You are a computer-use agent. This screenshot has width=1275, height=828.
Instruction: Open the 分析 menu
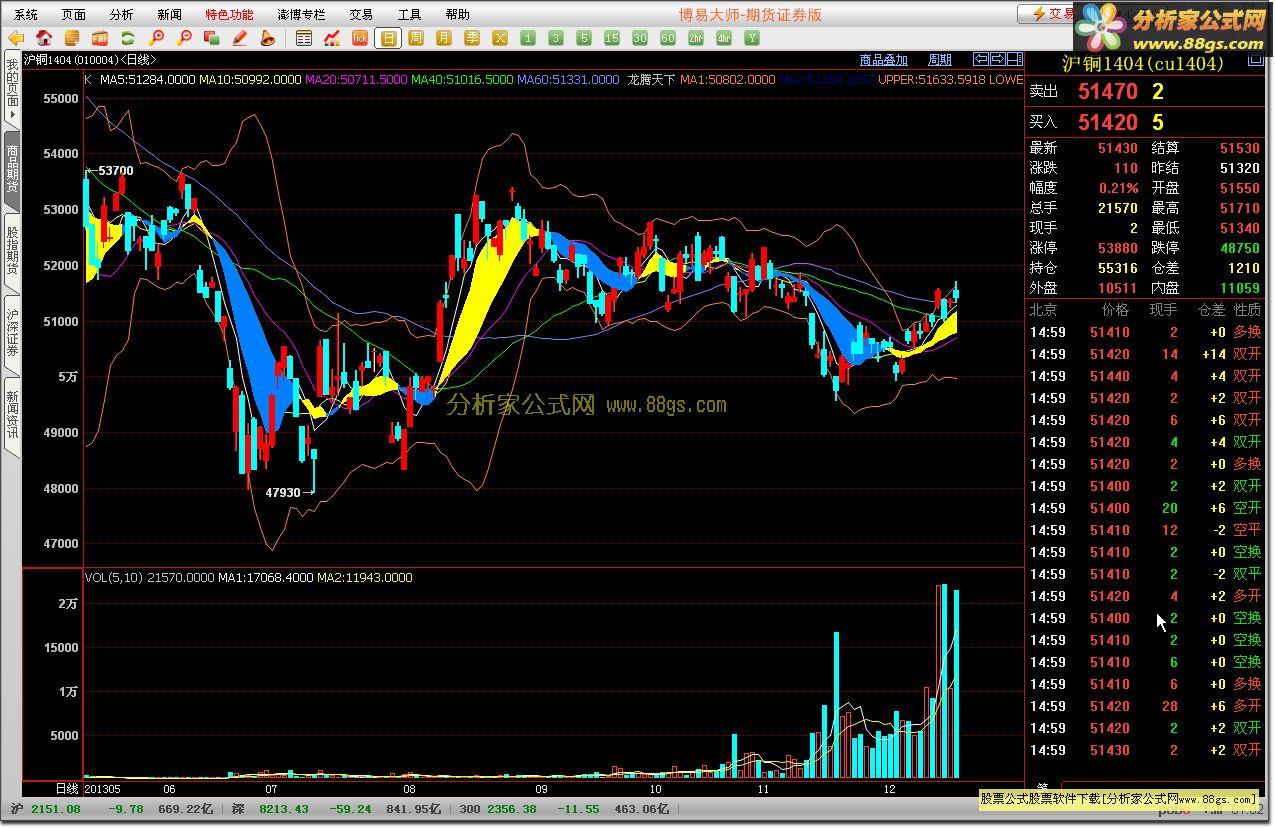pyautogui.click(x=122, y=14)
